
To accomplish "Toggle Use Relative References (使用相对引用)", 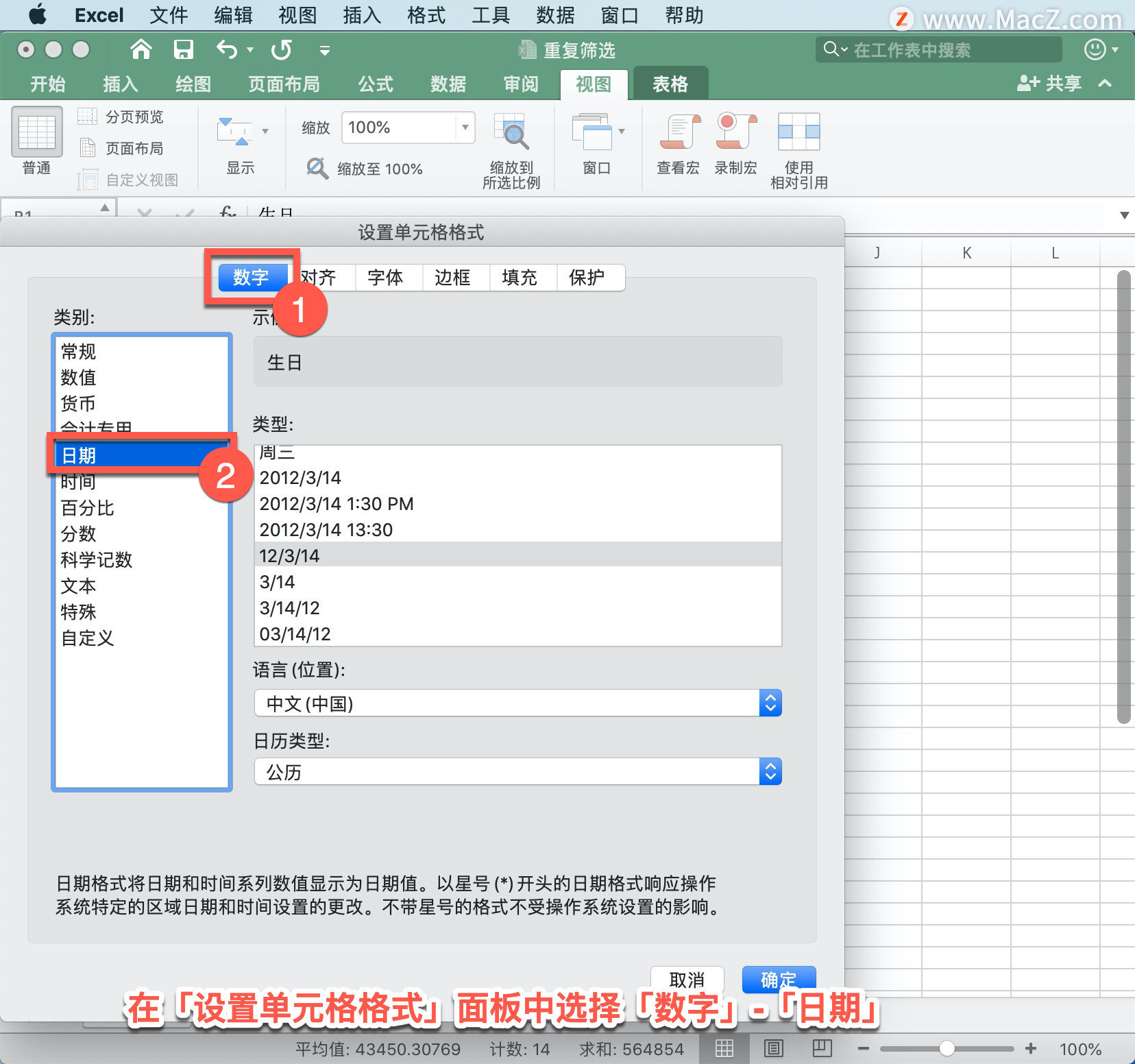I will pyautogui.click(x=799, y=152).
